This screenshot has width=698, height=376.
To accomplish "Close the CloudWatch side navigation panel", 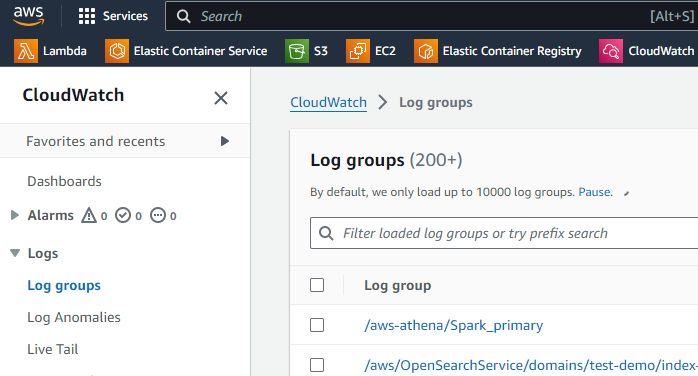I will coord(221,98).
